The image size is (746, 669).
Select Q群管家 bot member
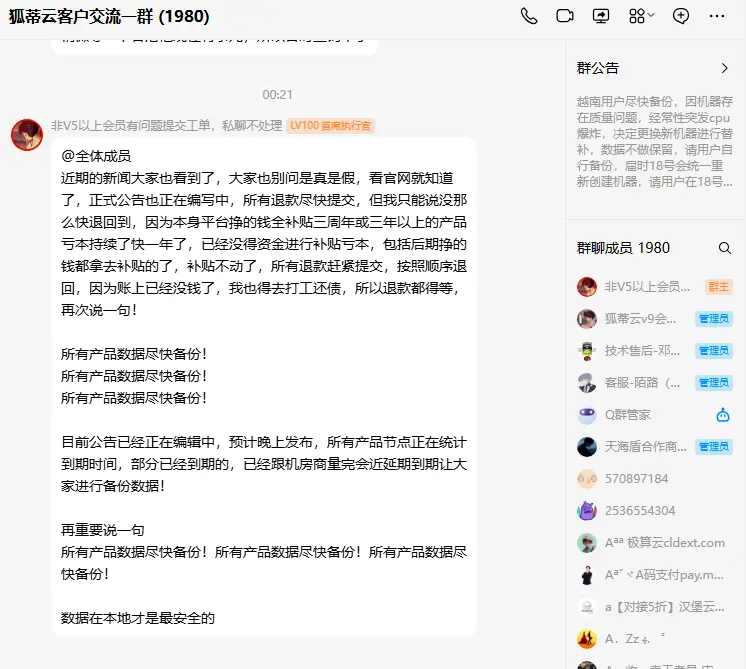coord(655,415)
